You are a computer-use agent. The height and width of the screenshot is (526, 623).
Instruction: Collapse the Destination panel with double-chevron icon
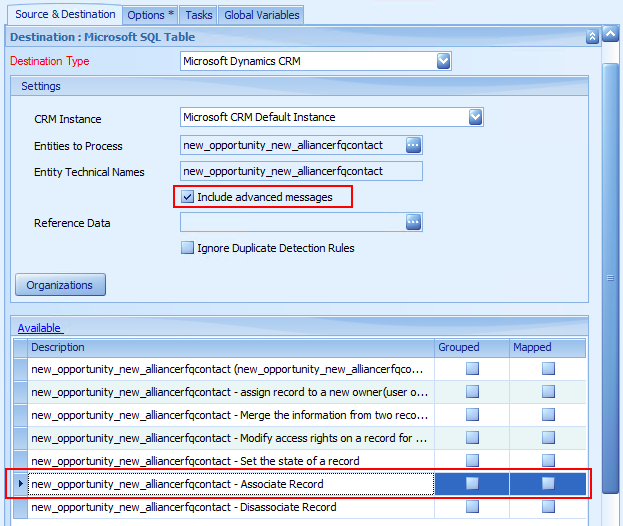(x=592, y=37)
